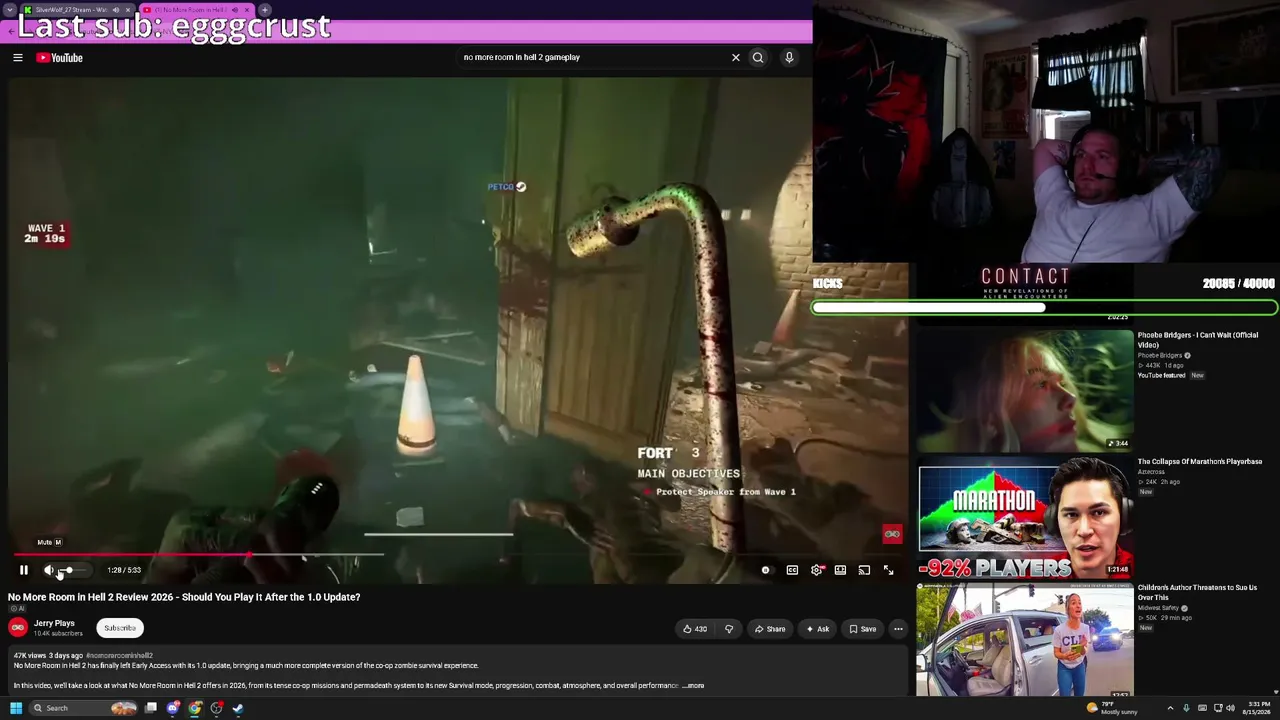Viewport: 1280px width, 720px height.
Task: Toggle autoplay in the video player
Action: coord(766,570)
